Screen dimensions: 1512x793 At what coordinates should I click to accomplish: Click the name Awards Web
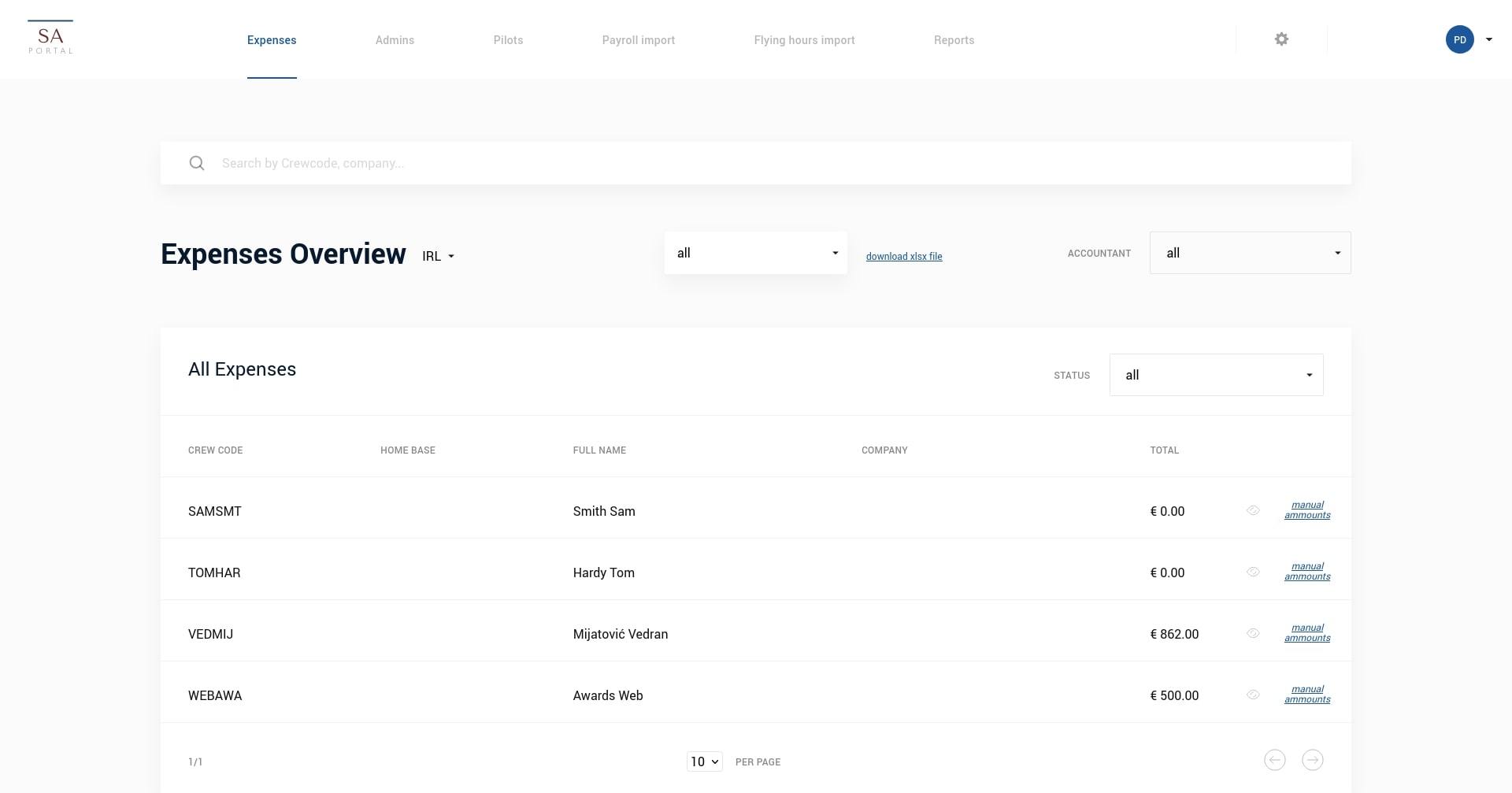click(608, 695)
